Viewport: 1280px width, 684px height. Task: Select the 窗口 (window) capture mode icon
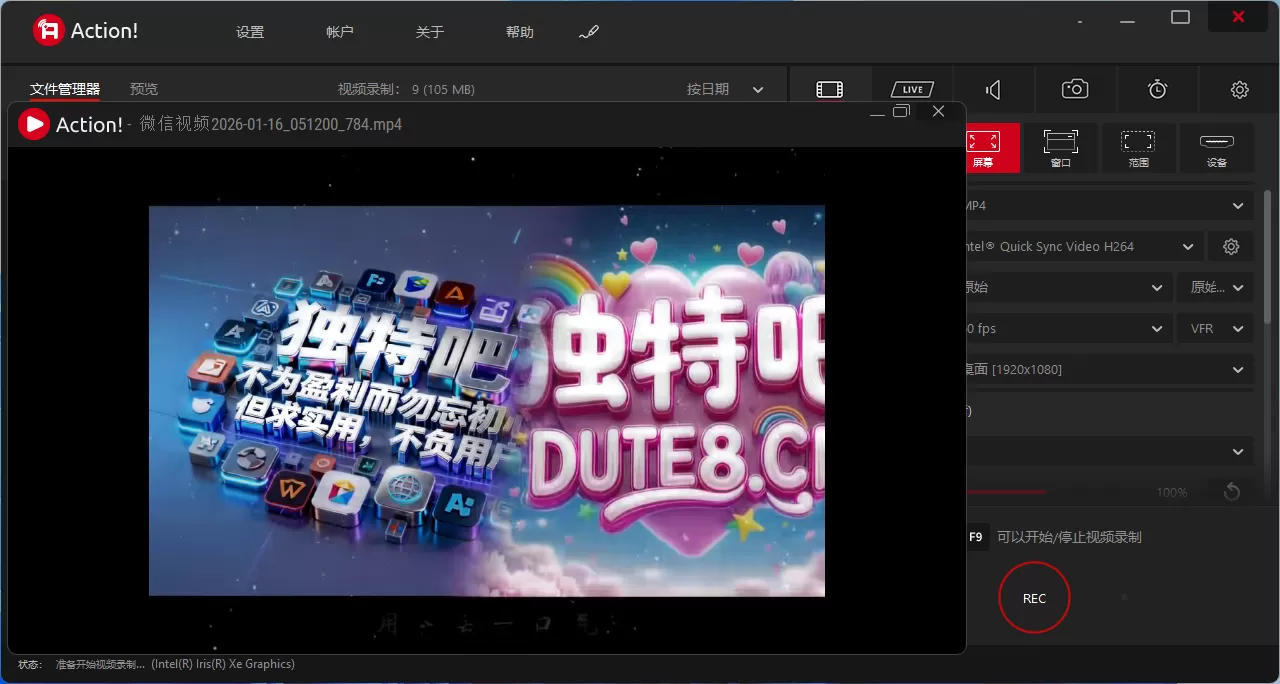point(1060,148)
